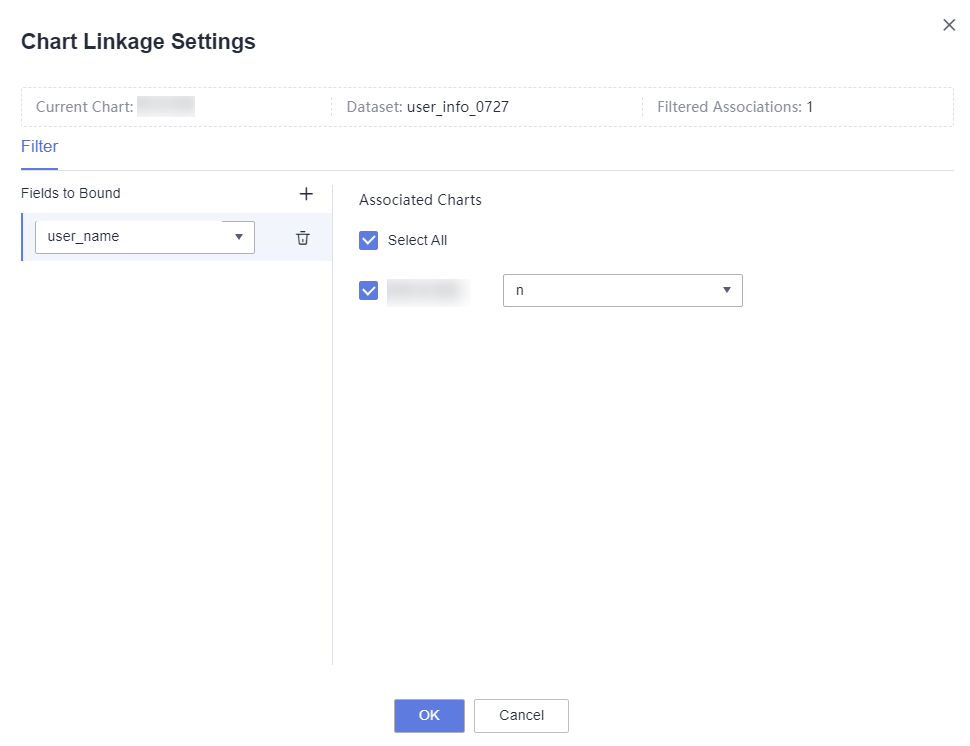This screenshot has height=746, width=970.
Task: Click the arrow on the user_name combo box
Action: tap(239, 237)
